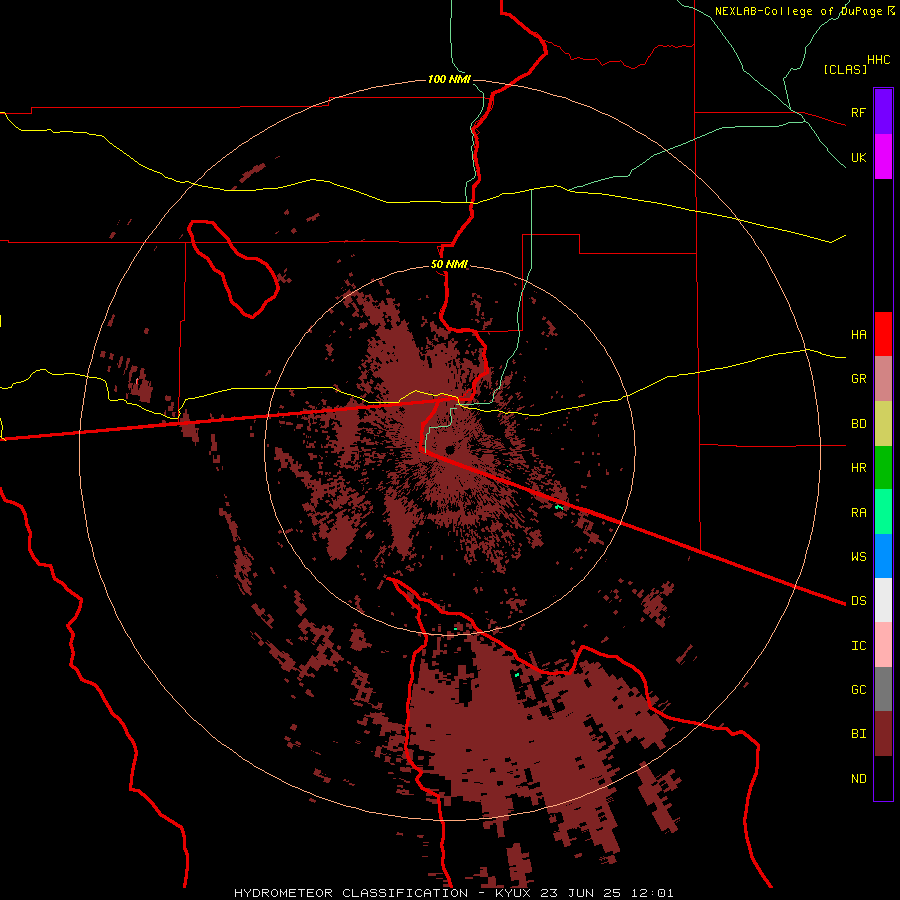This screenshot has height=900, width=900.
Task: Click the DS white legend swatch
Action: point(883,600)
